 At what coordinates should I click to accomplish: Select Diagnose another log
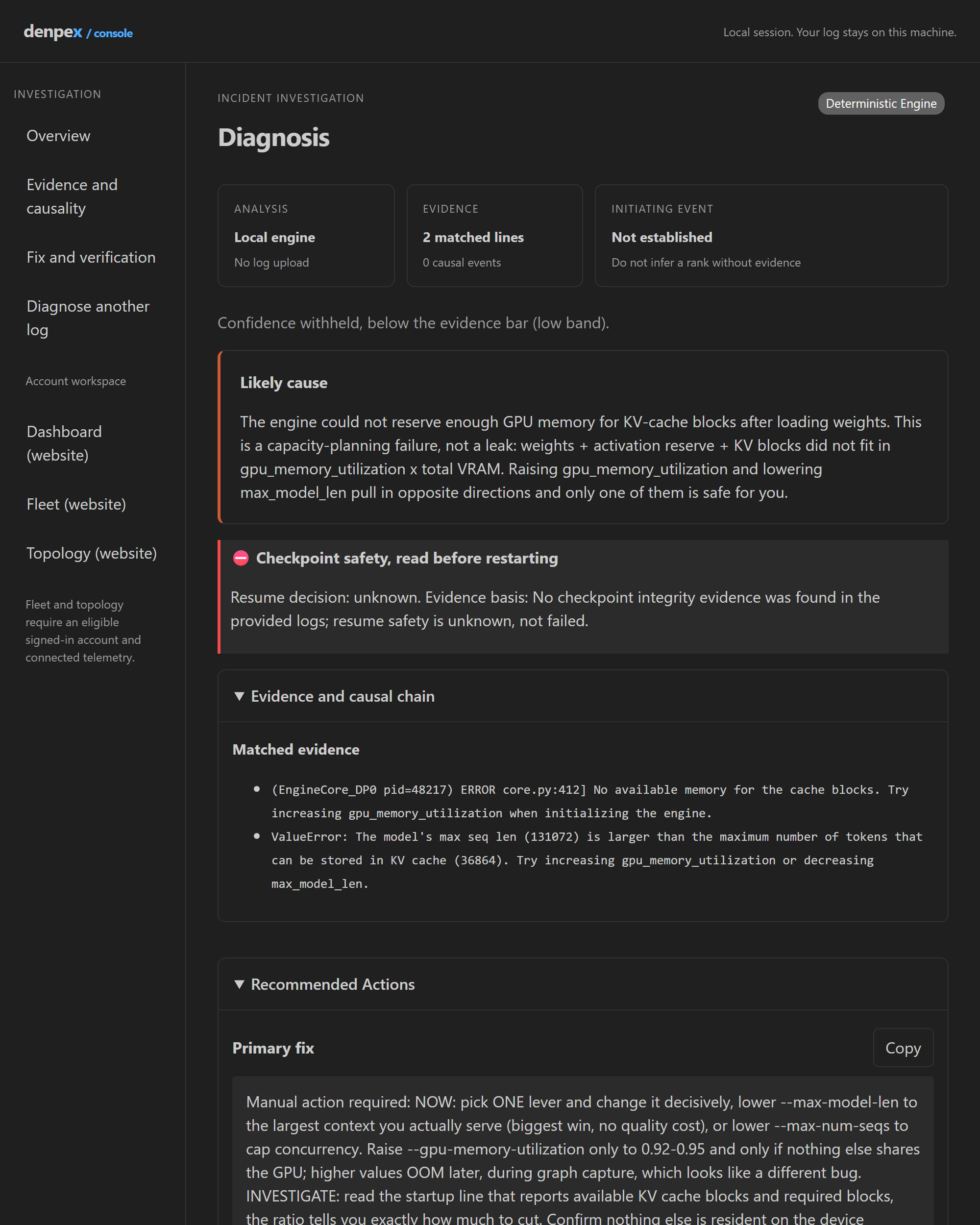pos(88,318)
